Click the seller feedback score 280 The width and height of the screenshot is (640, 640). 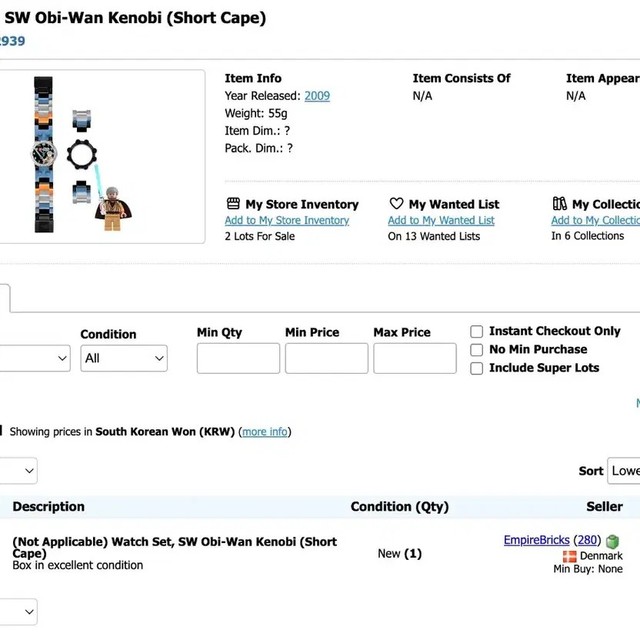587,540
